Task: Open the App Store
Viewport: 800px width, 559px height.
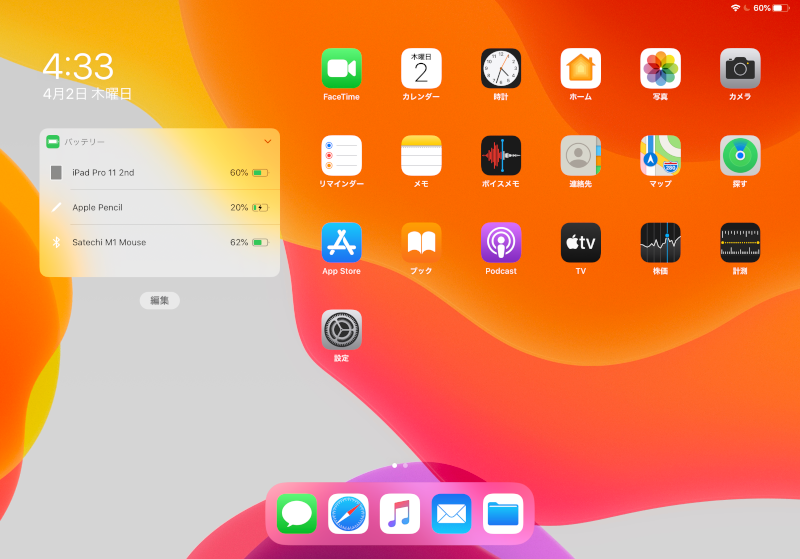Action: click(x=341, y=243)
